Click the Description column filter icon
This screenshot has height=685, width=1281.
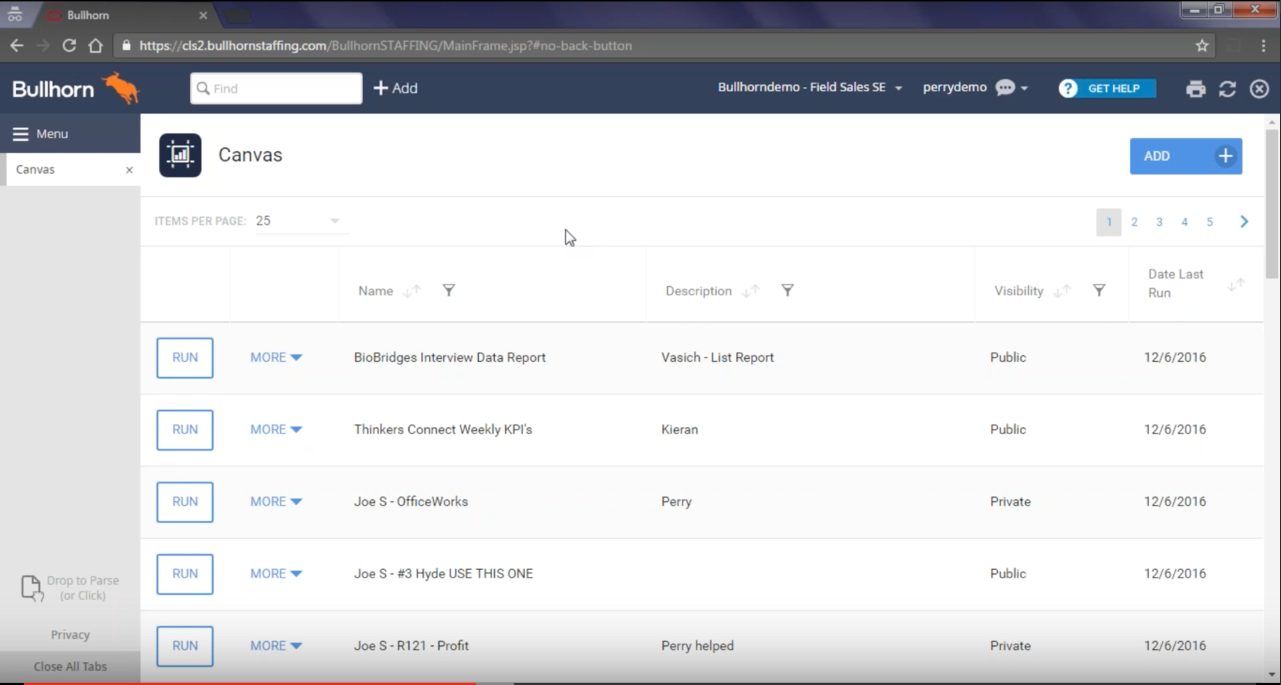point(787,290)
